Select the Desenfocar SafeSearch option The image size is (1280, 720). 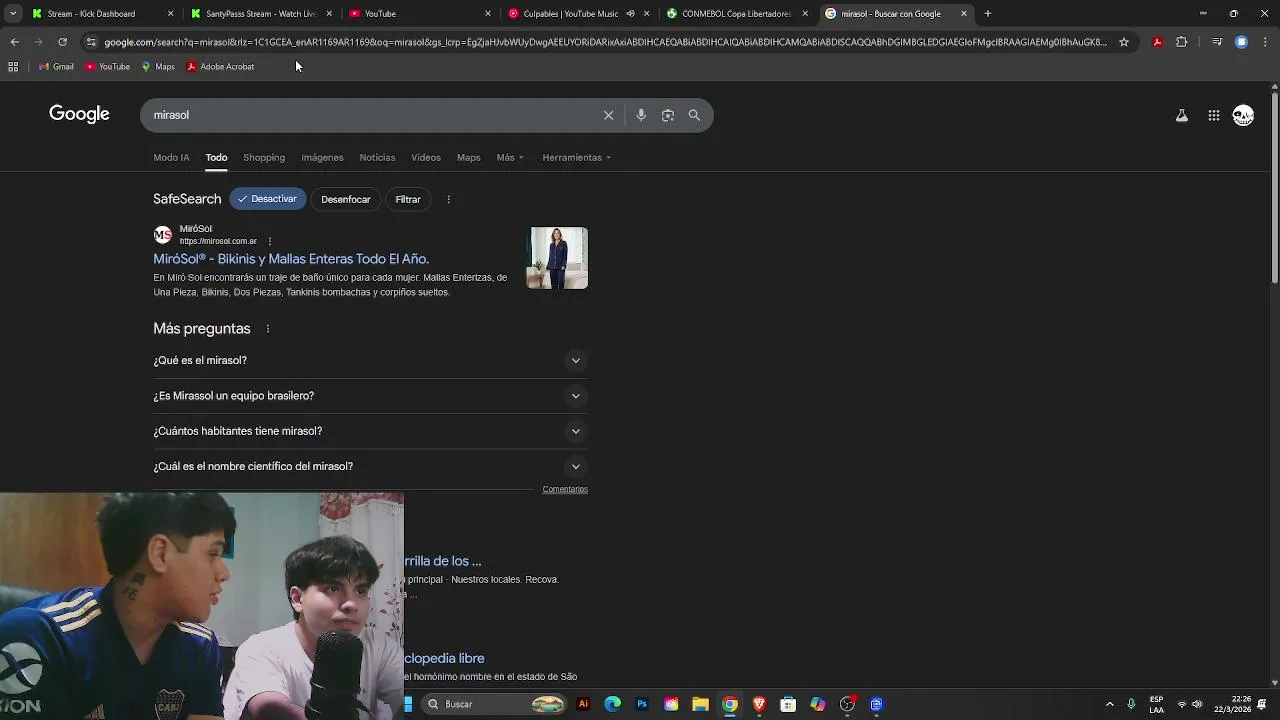pyautogui.click(x=346, y=199)
